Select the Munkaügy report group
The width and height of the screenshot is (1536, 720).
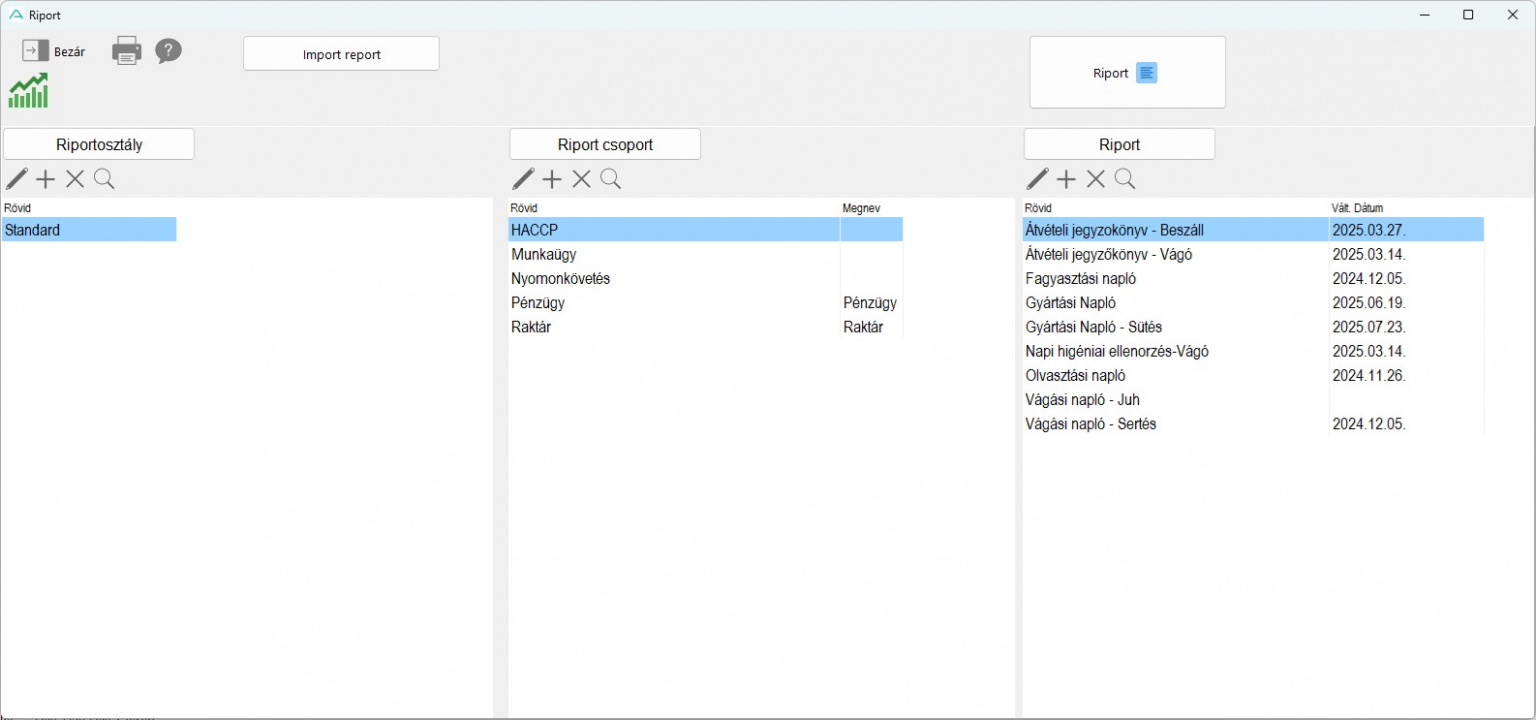pyautogui.click(x=544, y=255)
